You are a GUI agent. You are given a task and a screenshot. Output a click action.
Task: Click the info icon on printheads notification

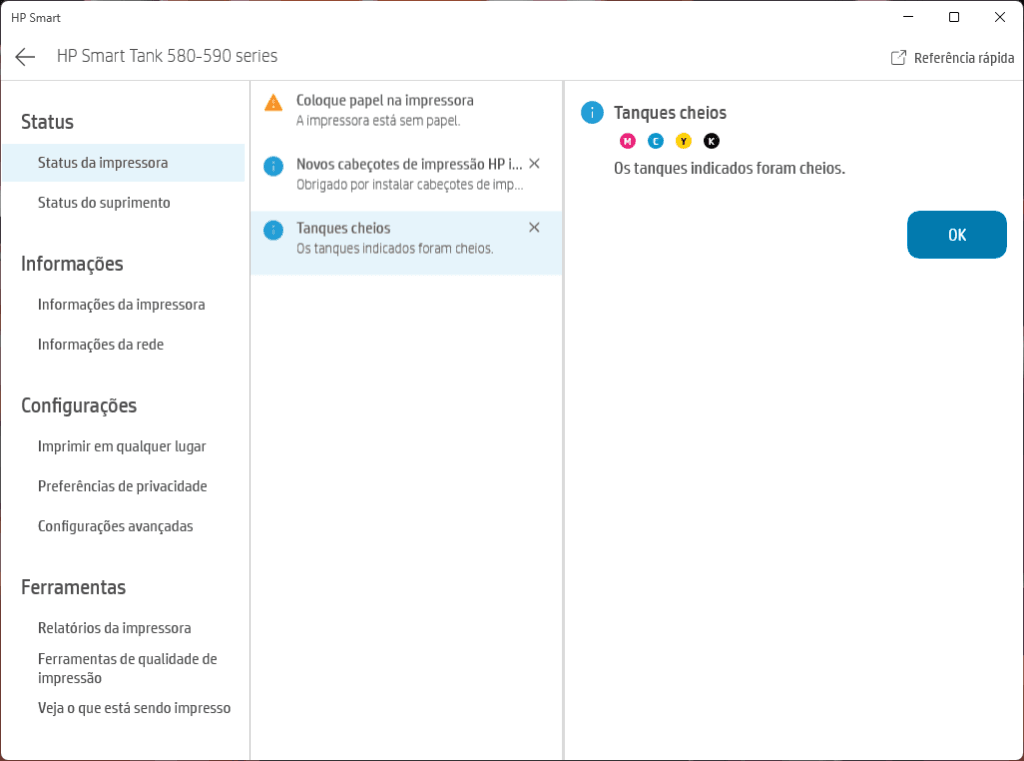[271, 163]
